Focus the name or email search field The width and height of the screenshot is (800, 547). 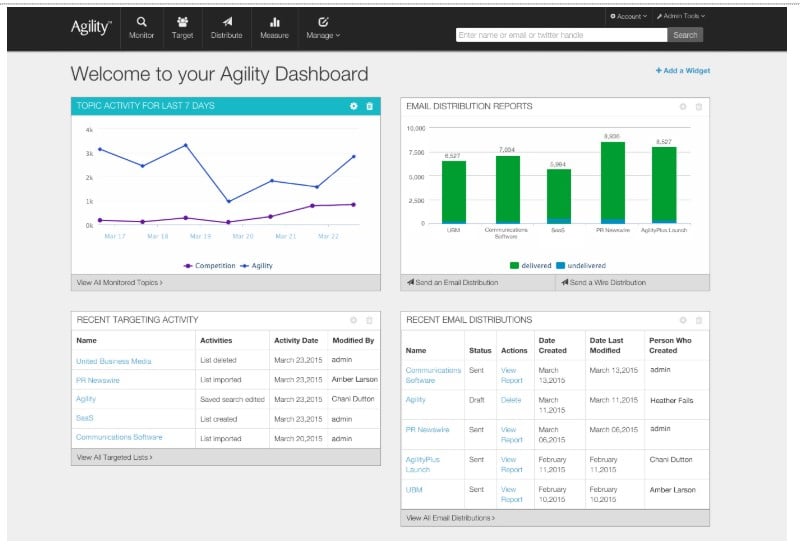click(560, 35)
